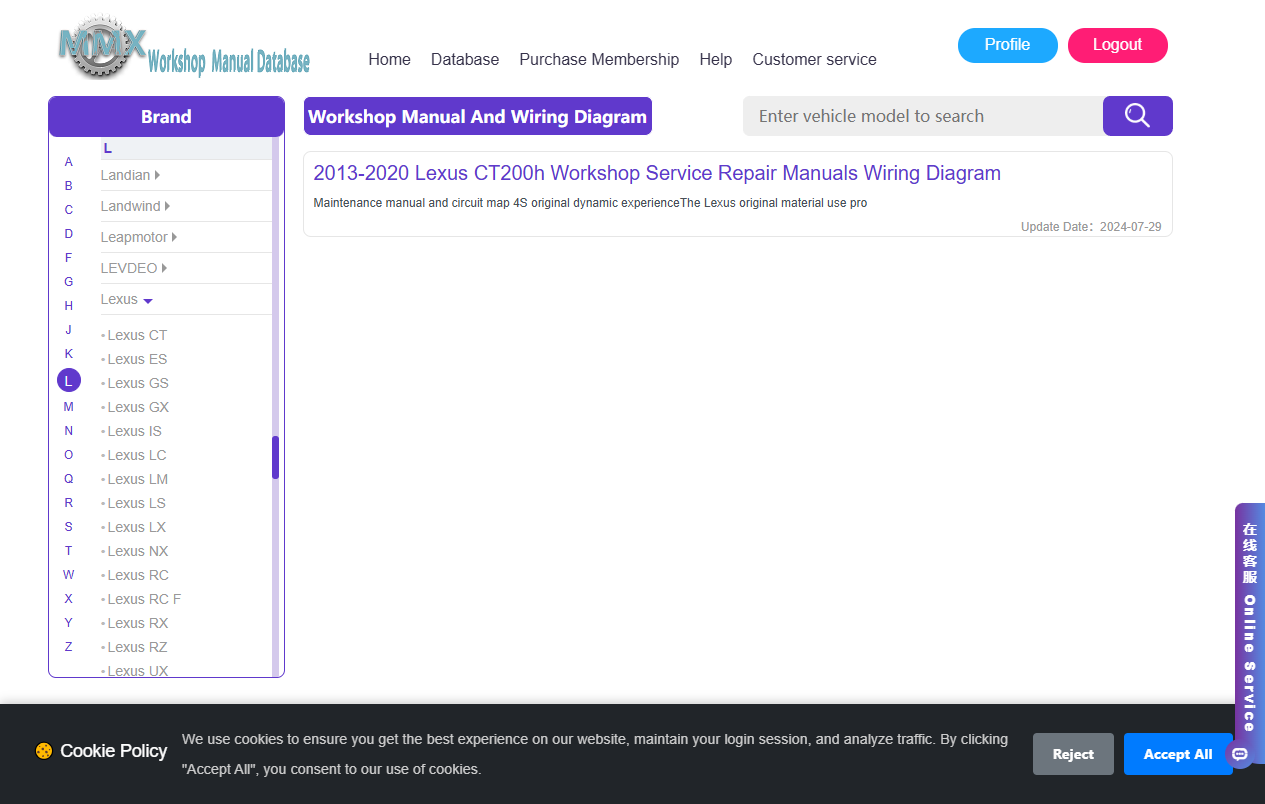Expand the Landian brand

click(x=131, y=175)
